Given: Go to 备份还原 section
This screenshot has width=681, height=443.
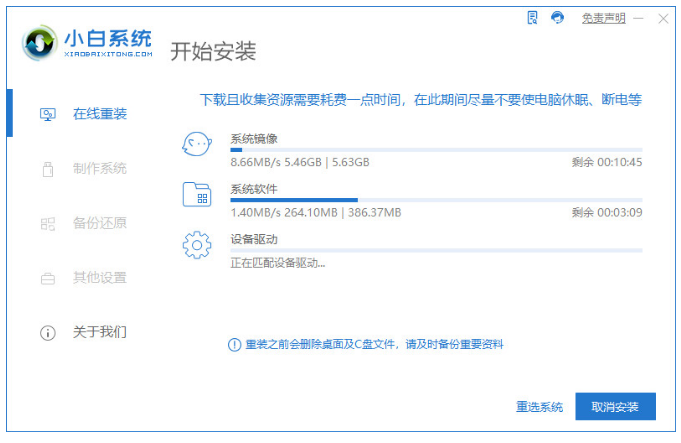Looking at the screenshot, I should (x=100, y=223).
